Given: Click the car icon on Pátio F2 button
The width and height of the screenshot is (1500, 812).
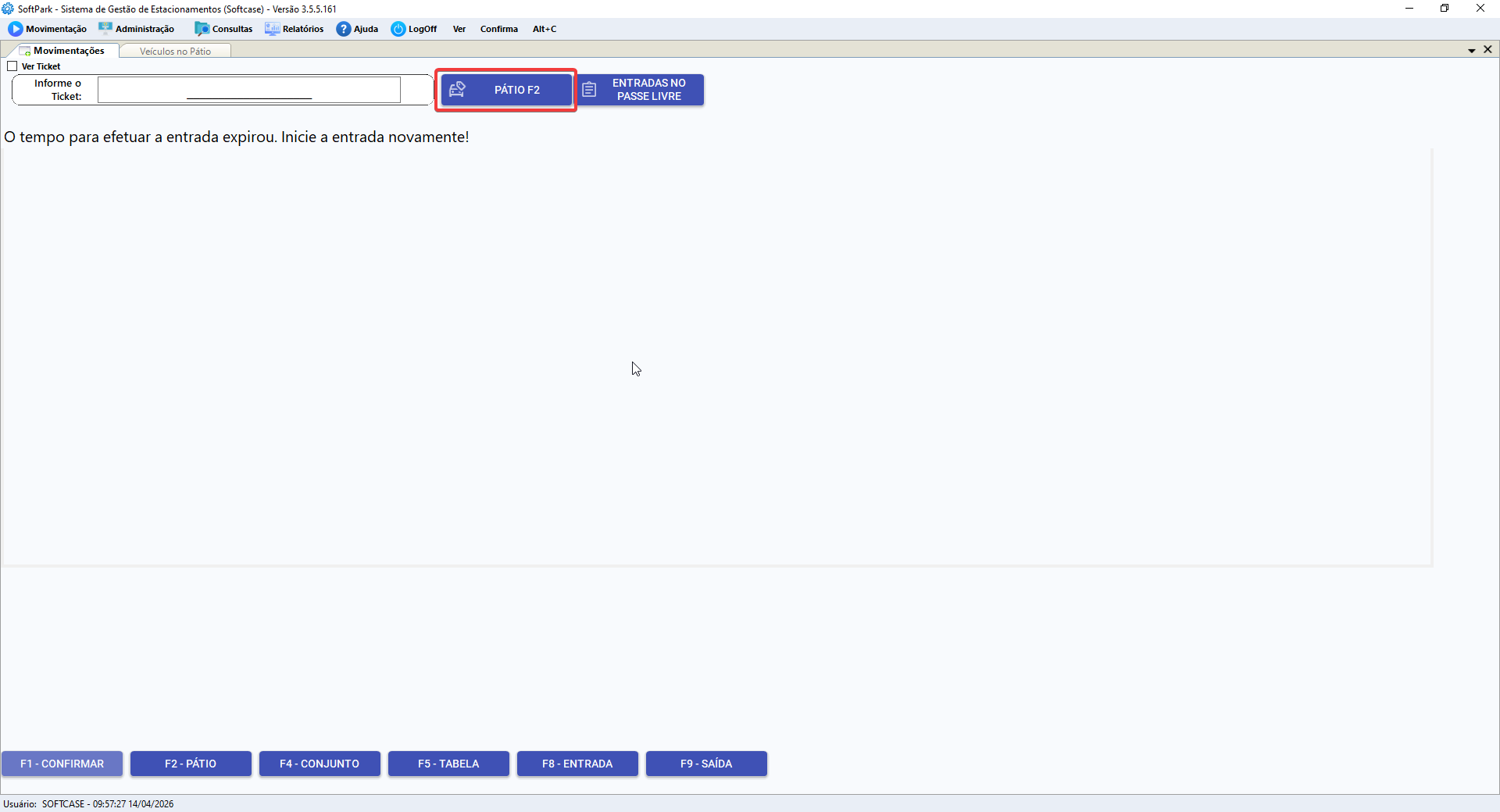Looking at the screenshot, I should (x=458, y=90).
